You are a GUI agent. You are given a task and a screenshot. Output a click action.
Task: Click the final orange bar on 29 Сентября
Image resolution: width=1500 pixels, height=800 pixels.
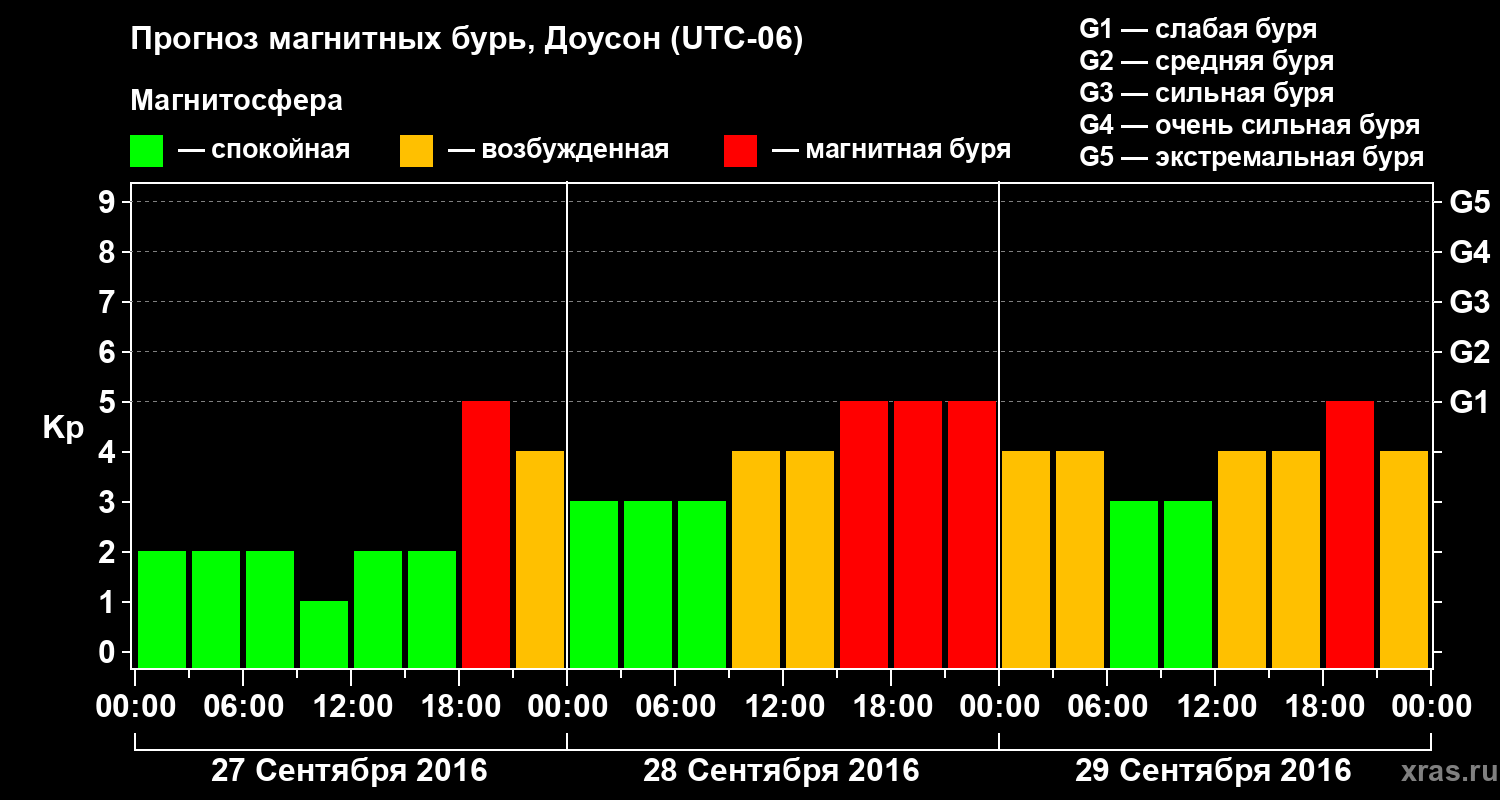coord(1404,559)
